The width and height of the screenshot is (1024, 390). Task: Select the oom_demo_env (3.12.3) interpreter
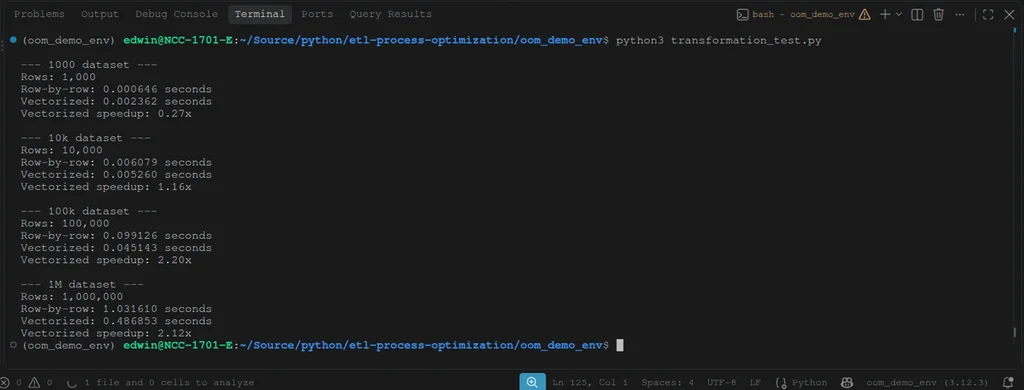click(x=927, y=383)
